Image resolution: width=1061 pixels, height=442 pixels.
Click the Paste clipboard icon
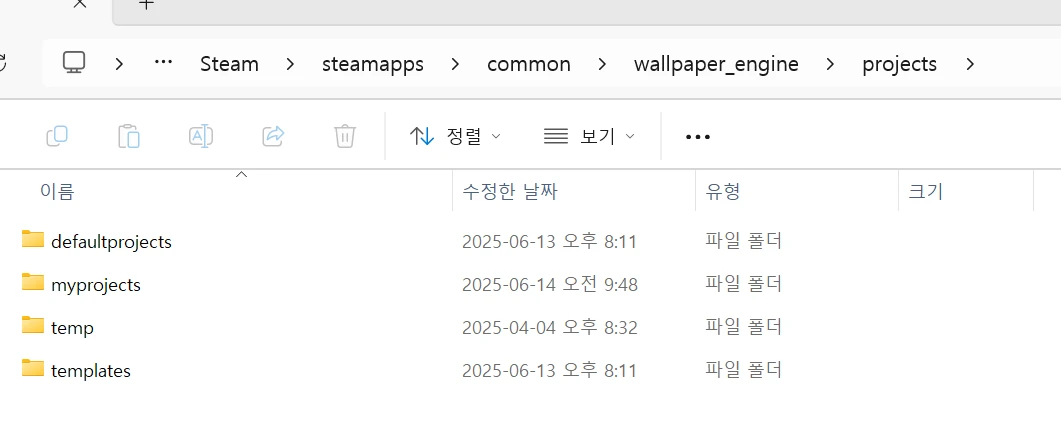pyautogui.click(x=129, y=136)
